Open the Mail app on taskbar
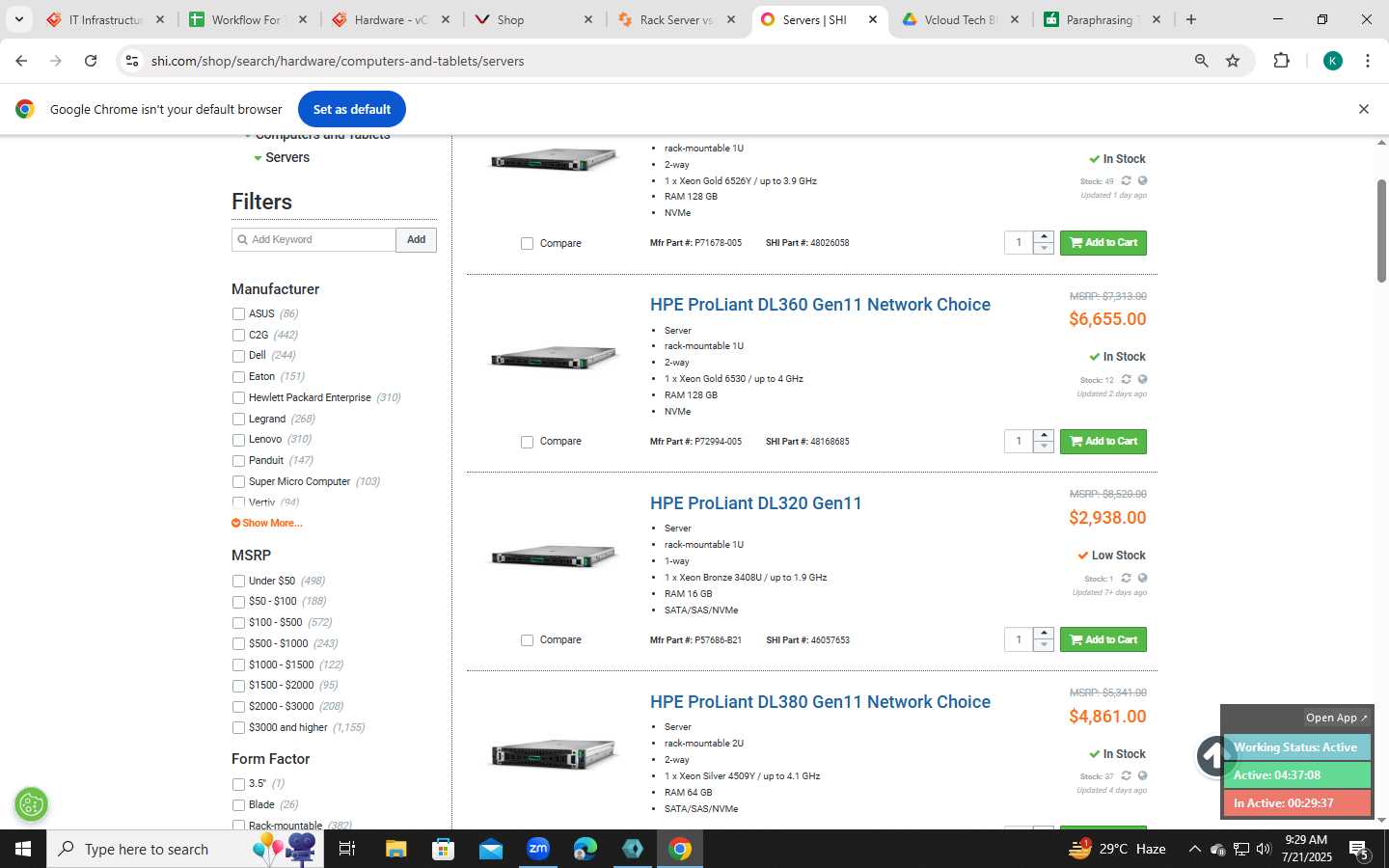This screenshot has height=868, width=1389. (490, 849)
